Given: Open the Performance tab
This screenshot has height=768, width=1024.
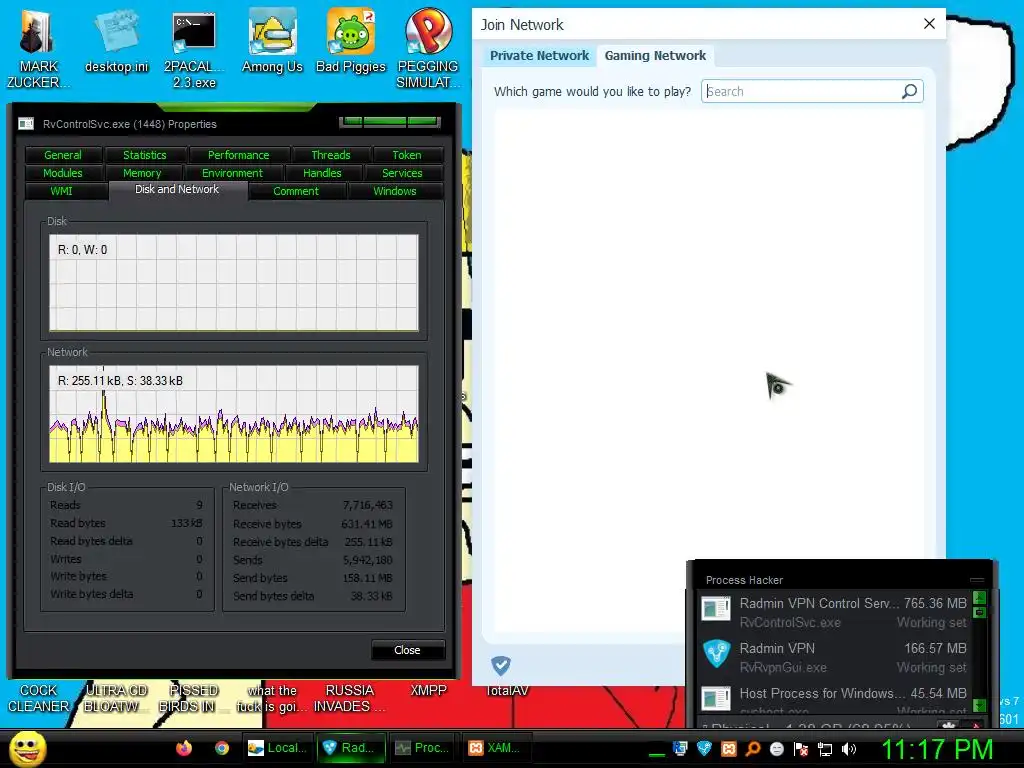Looking at the screenshot, I should tap(238, 155).
